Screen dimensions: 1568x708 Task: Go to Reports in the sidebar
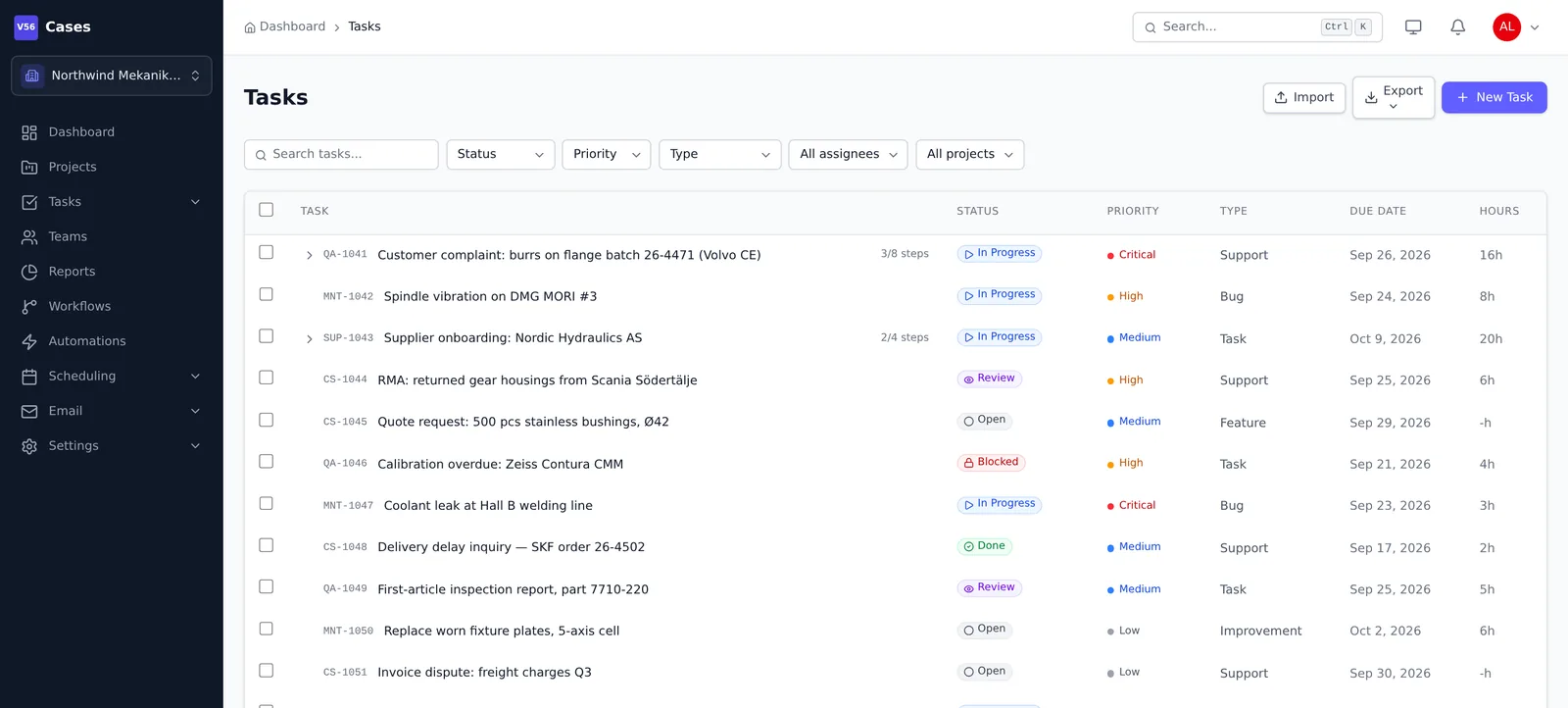click(112, 272)
